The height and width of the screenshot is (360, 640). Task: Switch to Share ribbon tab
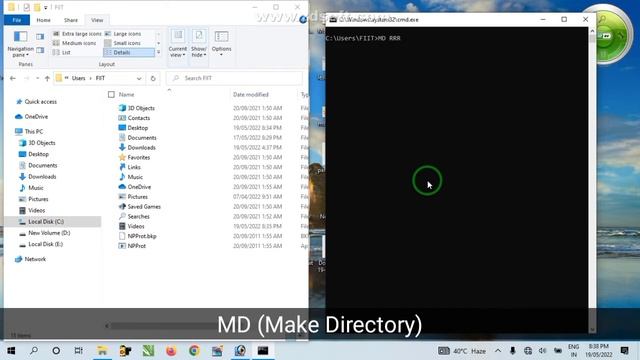tap(71, 20)
